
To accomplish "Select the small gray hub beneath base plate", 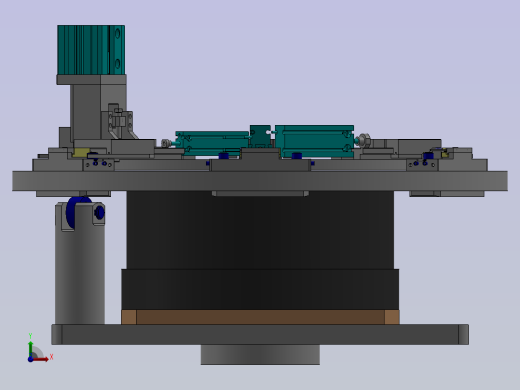I will click(260, 355).
